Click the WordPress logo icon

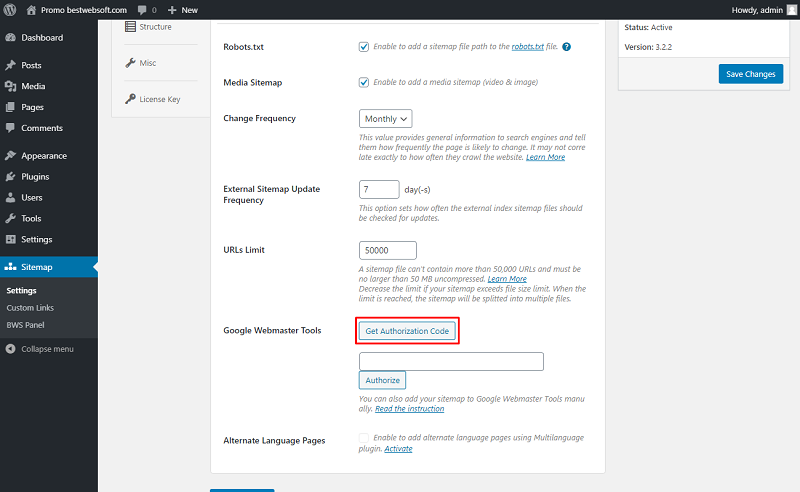(10, 10)
